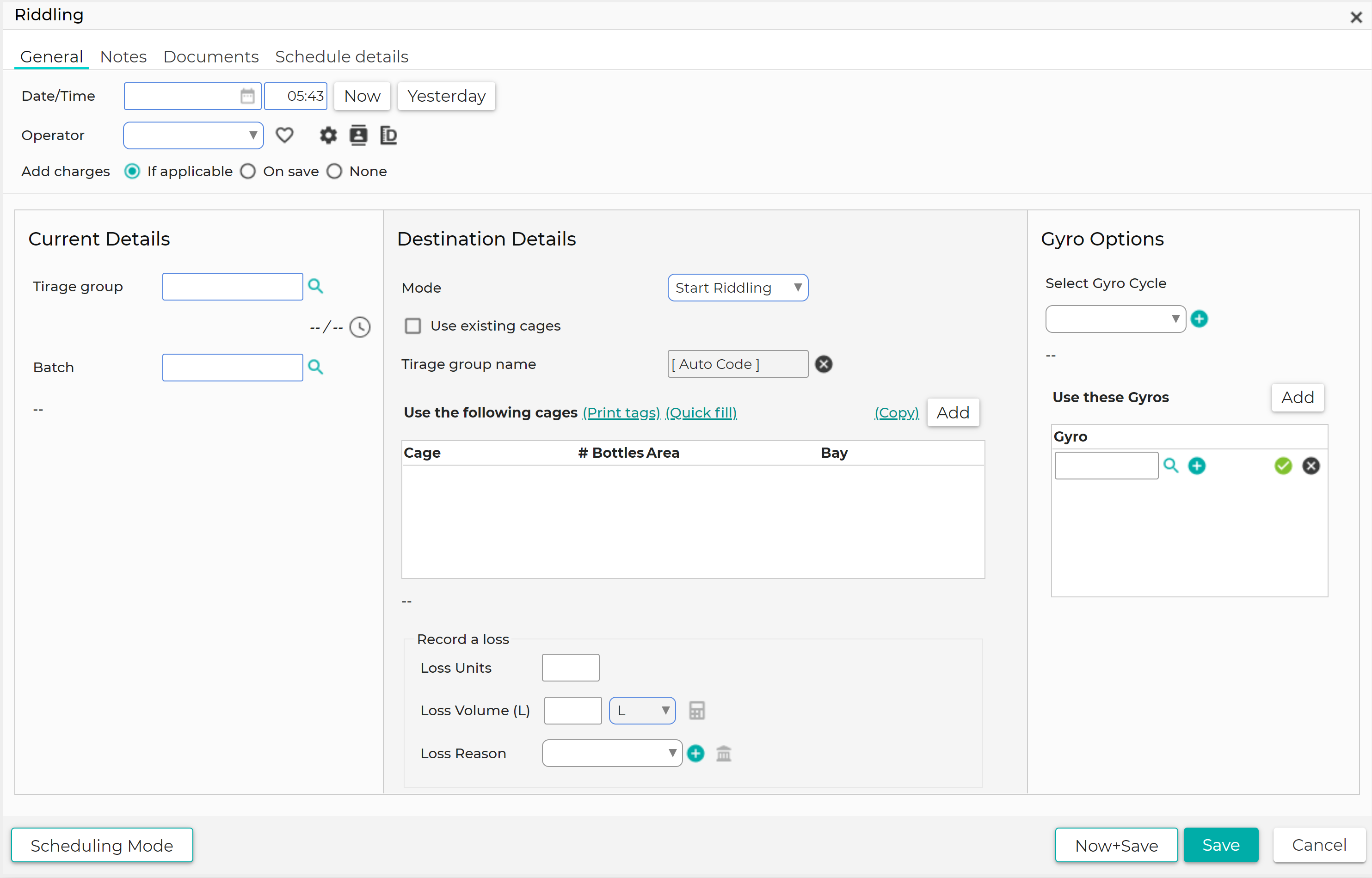The width and height of the screenshot is (1372, 878).
Task: Expand the Select Gyro Cycle dropdown
Action: click(1115, 319)
